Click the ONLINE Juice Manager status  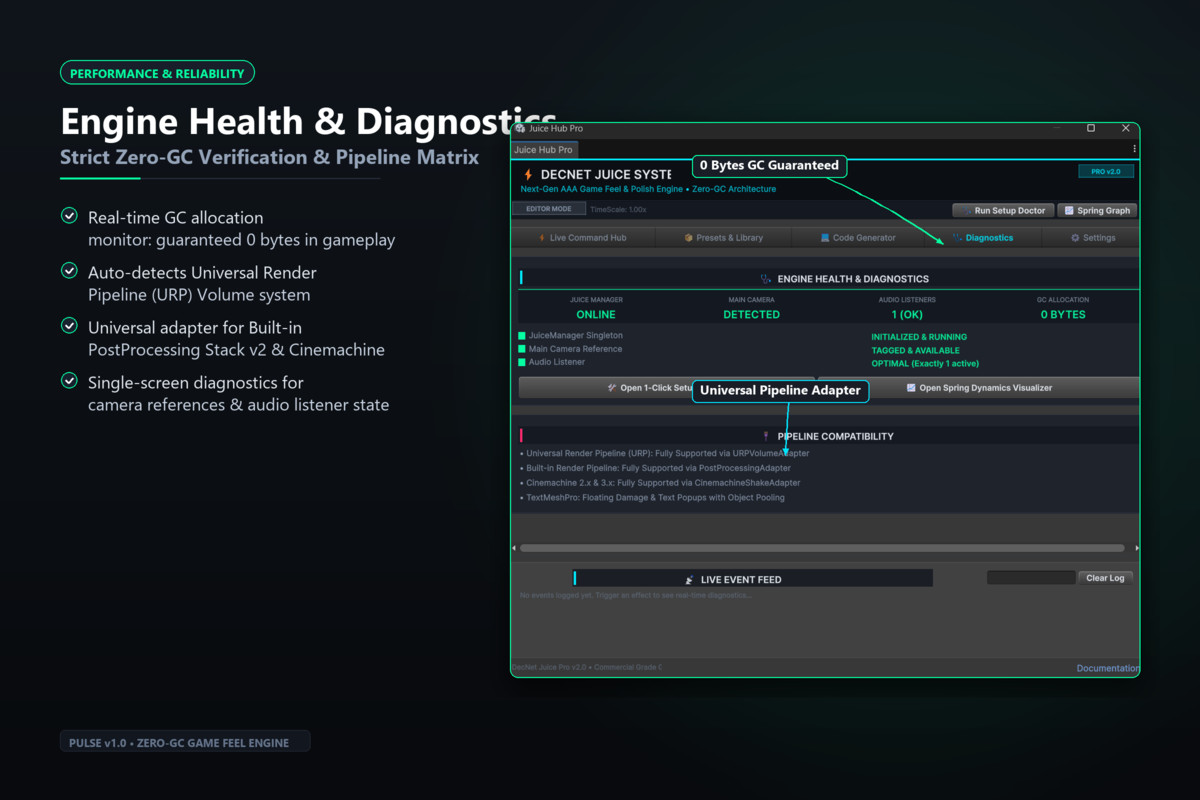[x=596, y=314]
